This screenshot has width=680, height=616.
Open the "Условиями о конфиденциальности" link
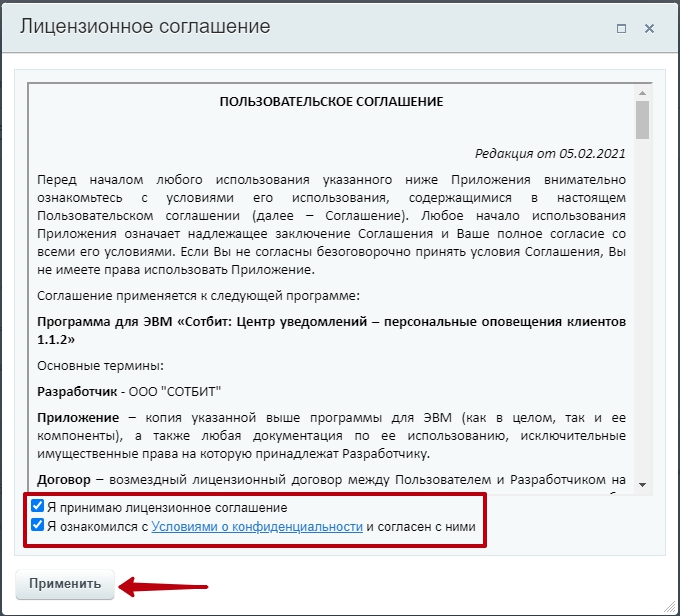pos(257,527)
